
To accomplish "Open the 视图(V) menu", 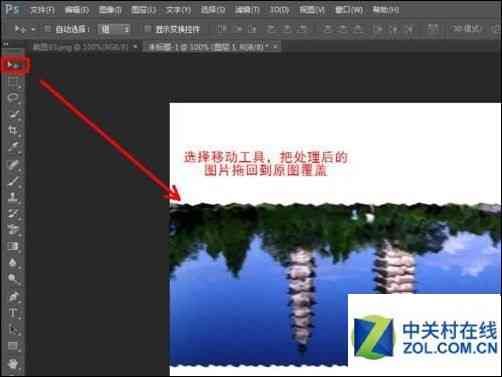I will 312,10.
